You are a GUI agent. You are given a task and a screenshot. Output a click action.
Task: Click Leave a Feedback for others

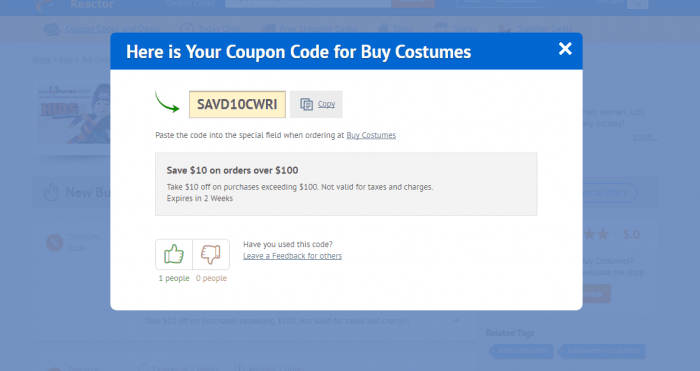tap(292, 256)
